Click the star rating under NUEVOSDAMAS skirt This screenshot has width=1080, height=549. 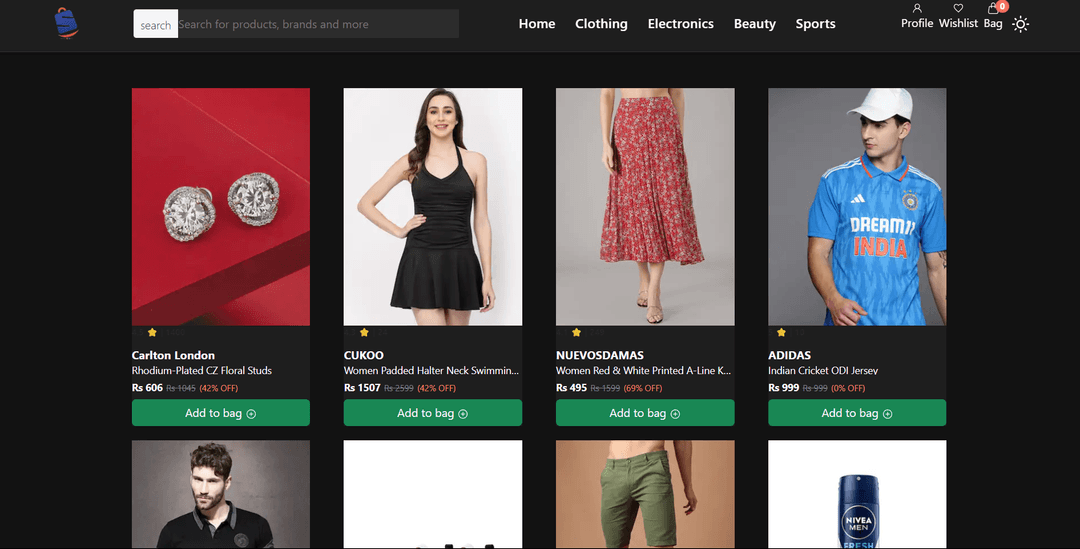(x=577, y=333)
